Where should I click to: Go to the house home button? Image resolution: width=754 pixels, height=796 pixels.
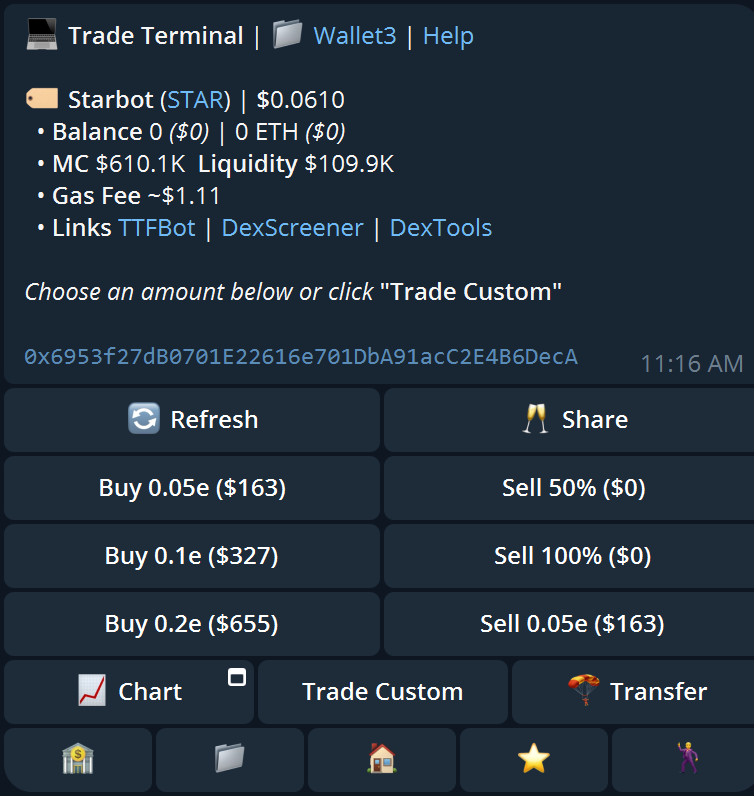(x=382, y=760)
